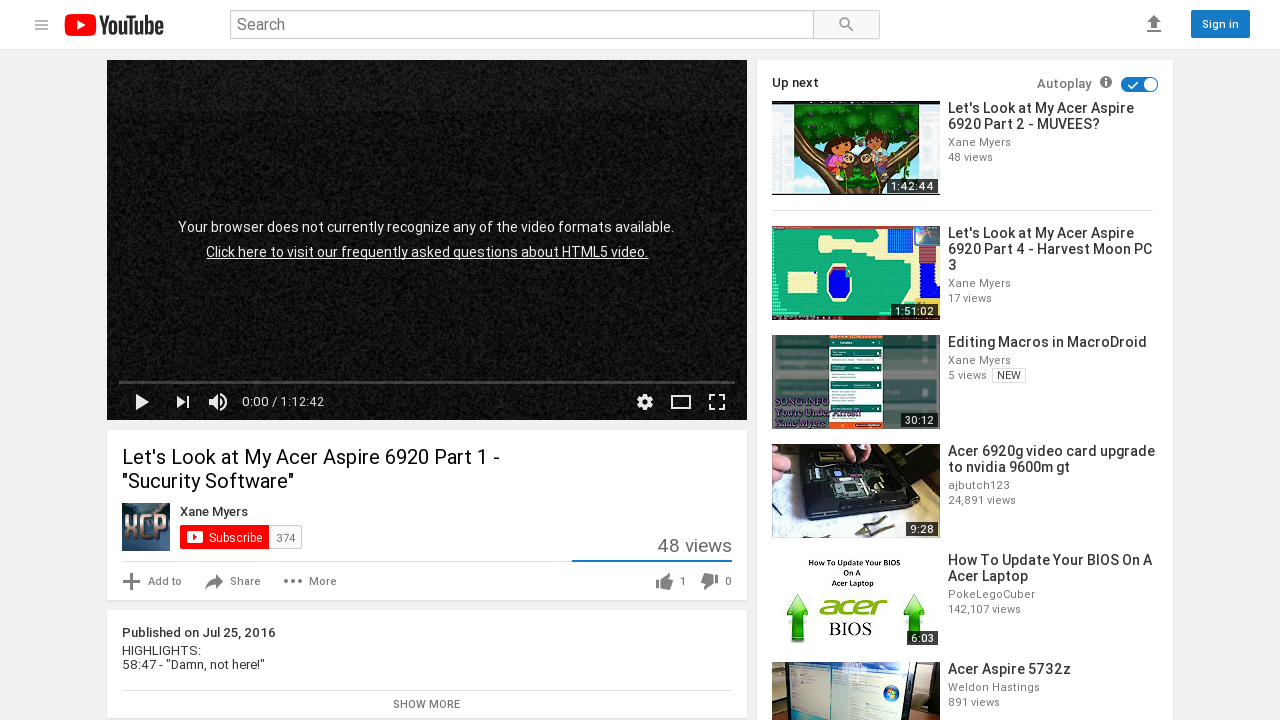Open player settings gear
Screen dimensions: 1280x720
coord(645,402)
